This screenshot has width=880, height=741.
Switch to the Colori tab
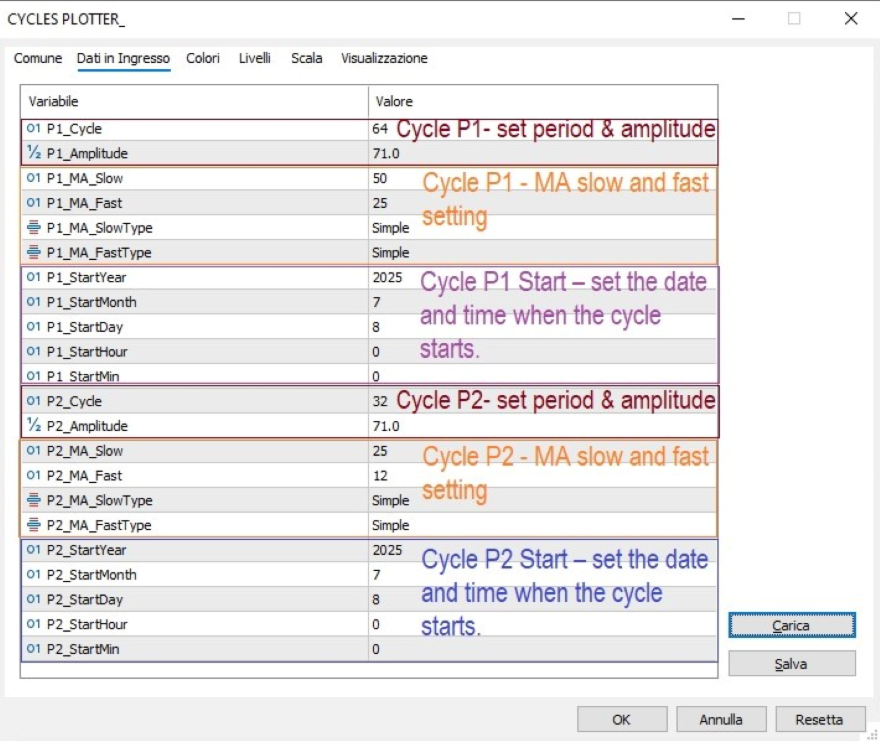click(x=203, y=59)
